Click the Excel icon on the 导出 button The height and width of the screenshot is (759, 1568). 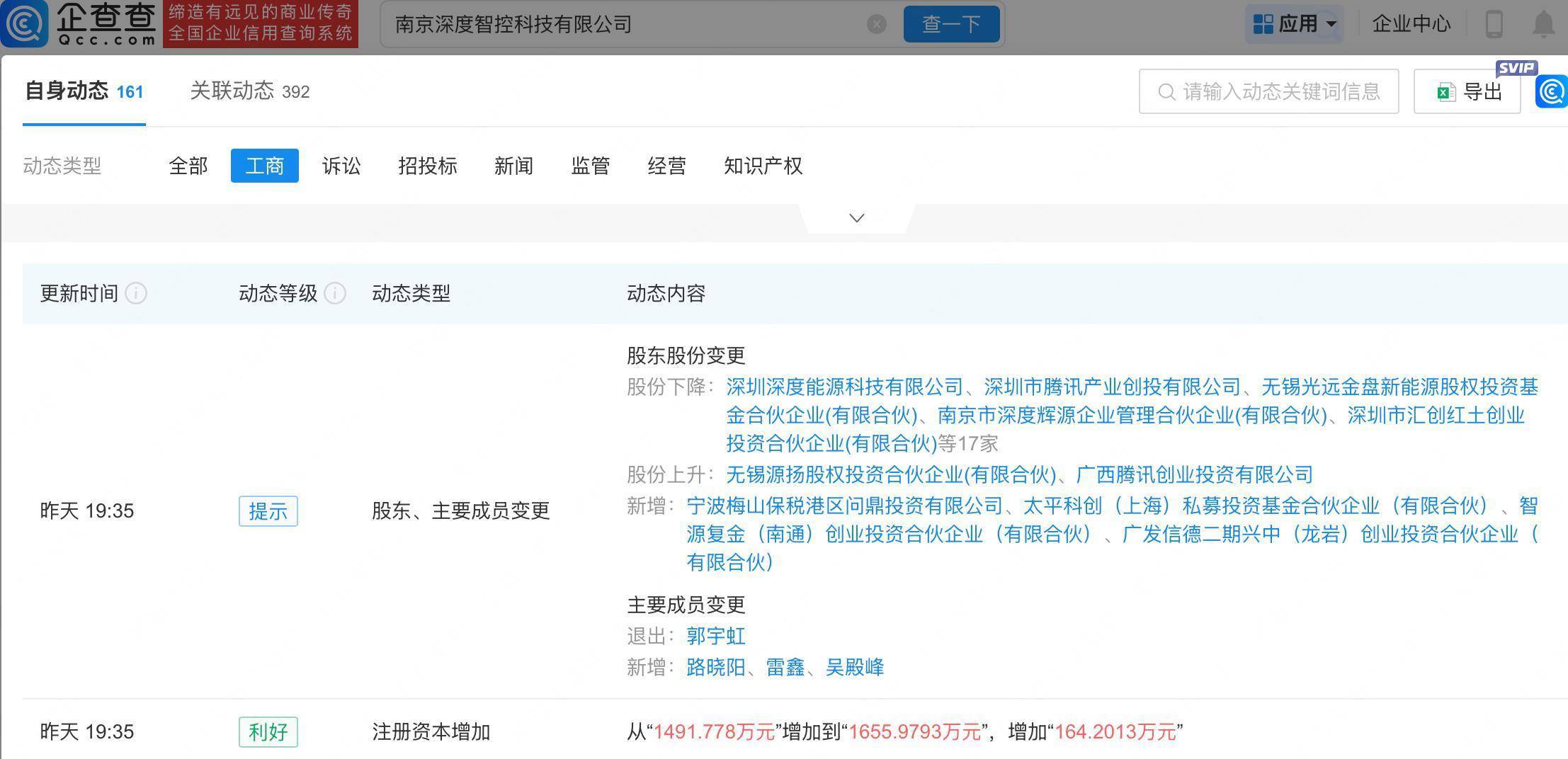[1446, 92]
